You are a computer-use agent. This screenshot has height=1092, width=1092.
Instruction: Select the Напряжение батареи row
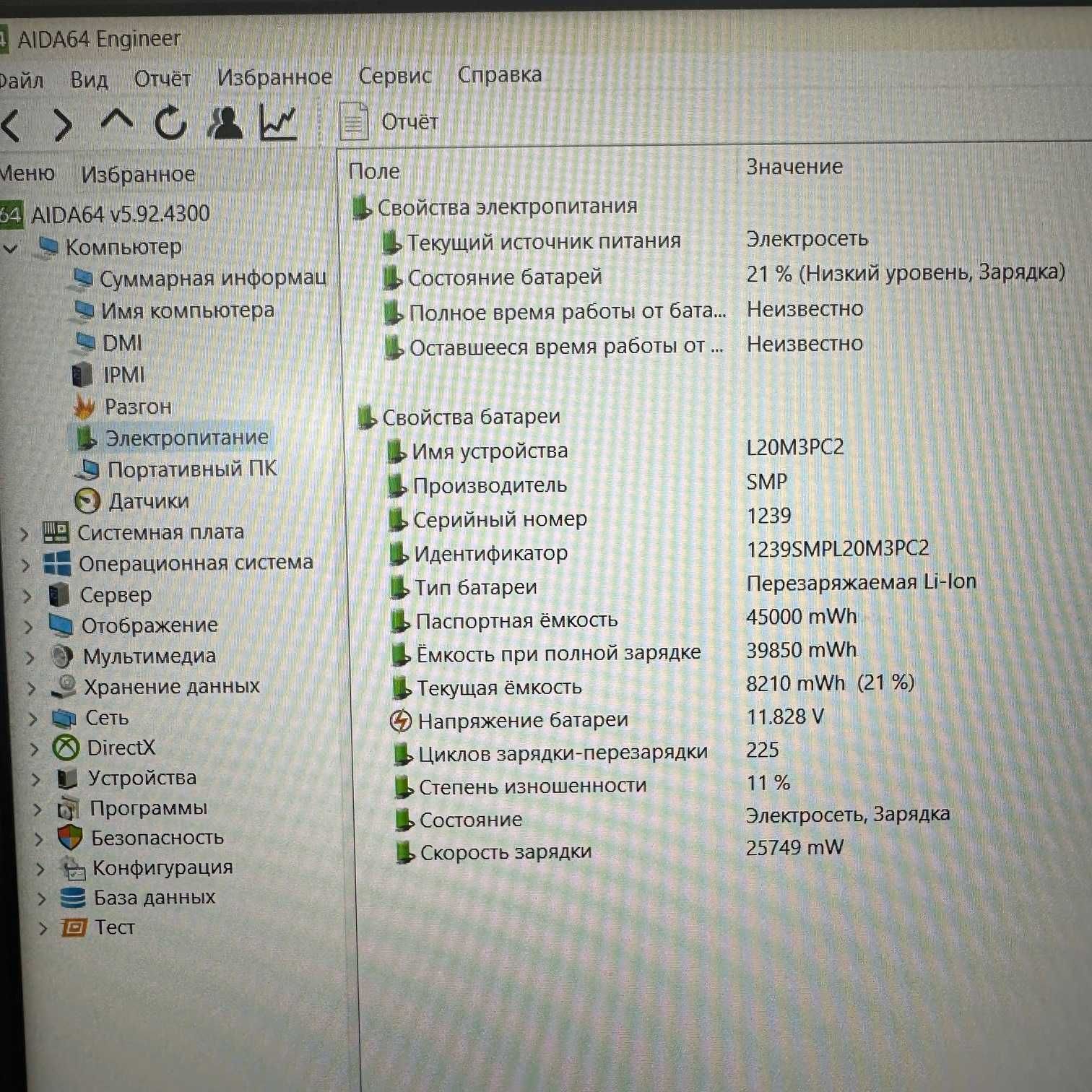pyautogui.click(x=607, y=719)
